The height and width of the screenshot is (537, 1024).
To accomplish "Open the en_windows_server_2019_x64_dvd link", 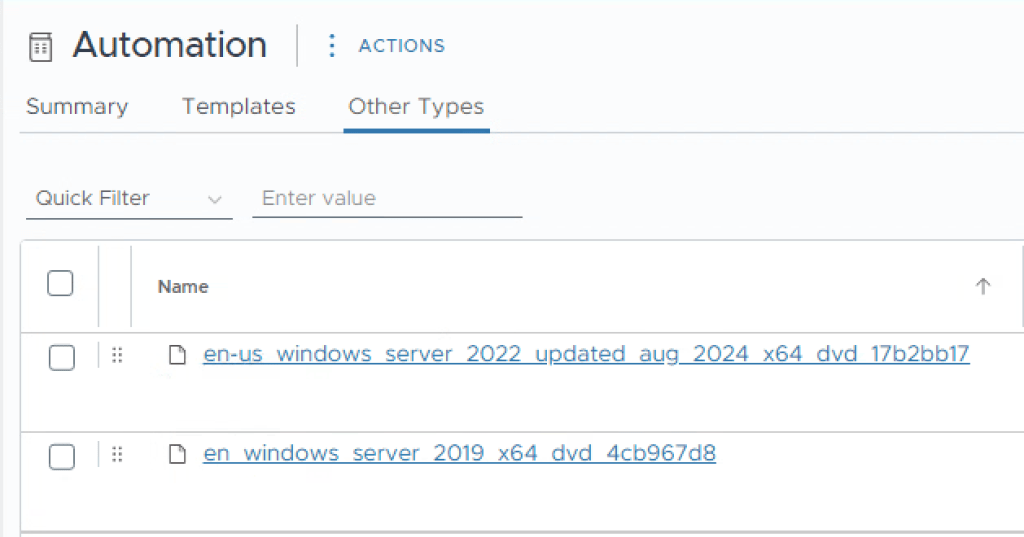I will [459, 454].
